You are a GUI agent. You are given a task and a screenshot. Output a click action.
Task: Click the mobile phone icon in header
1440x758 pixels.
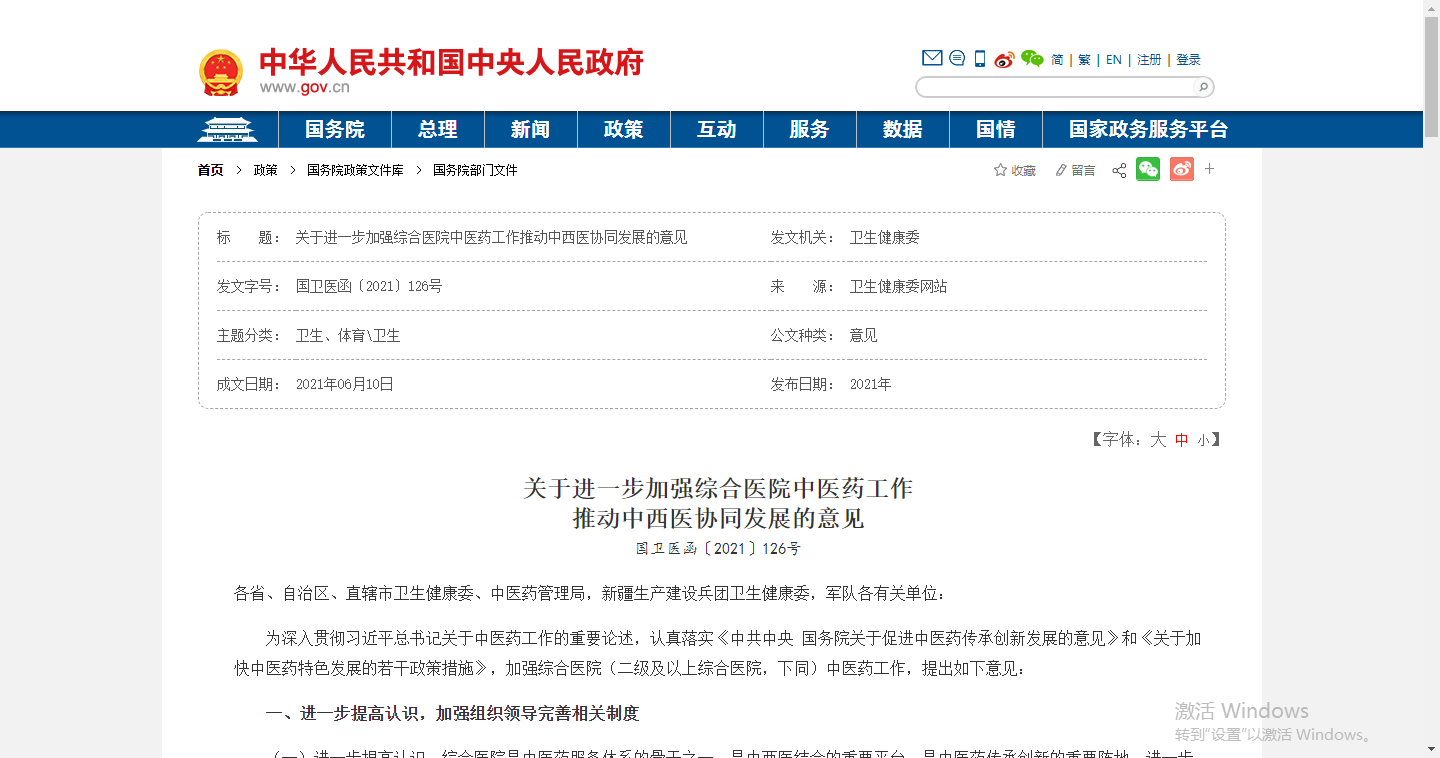pos(980,59)
